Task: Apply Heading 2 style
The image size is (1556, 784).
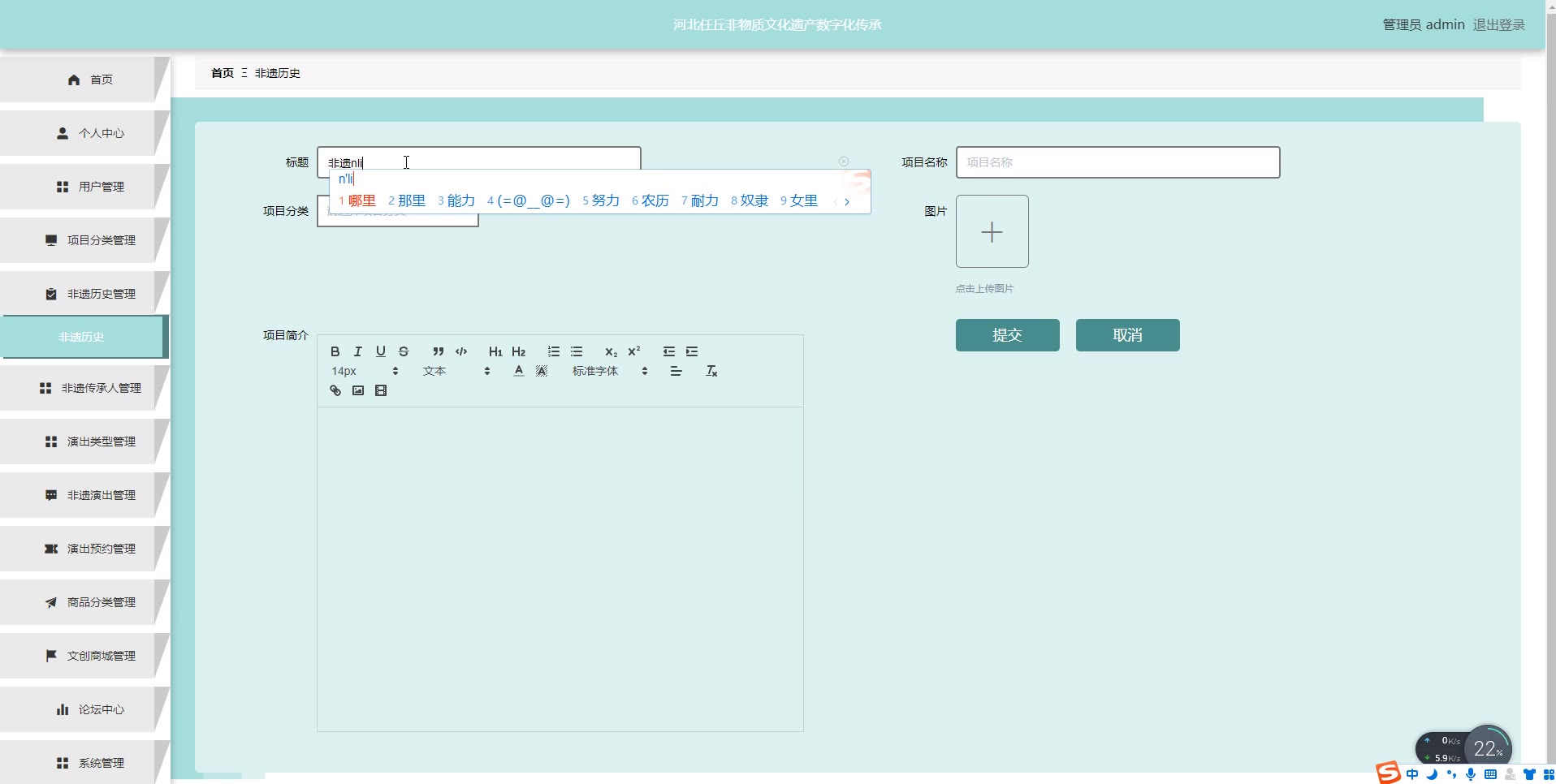Action: (519, 351)
